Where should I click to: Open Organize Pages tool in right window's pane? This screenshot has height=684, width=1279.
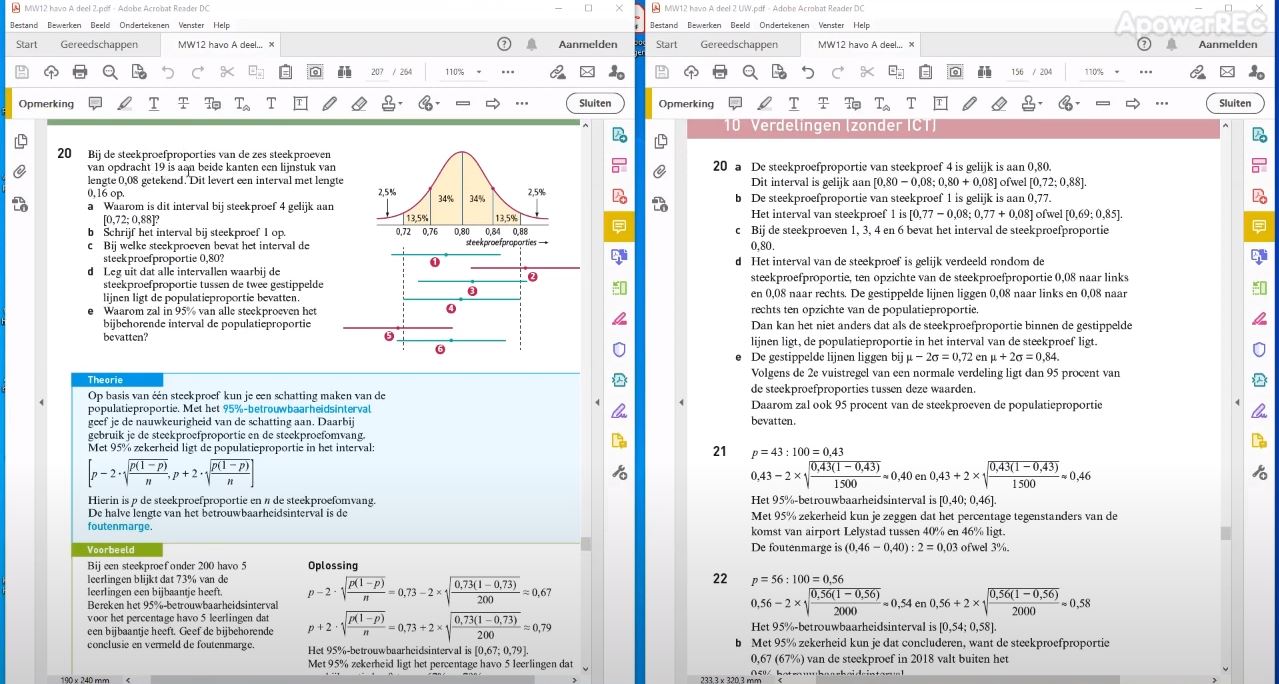[1259, 288]
